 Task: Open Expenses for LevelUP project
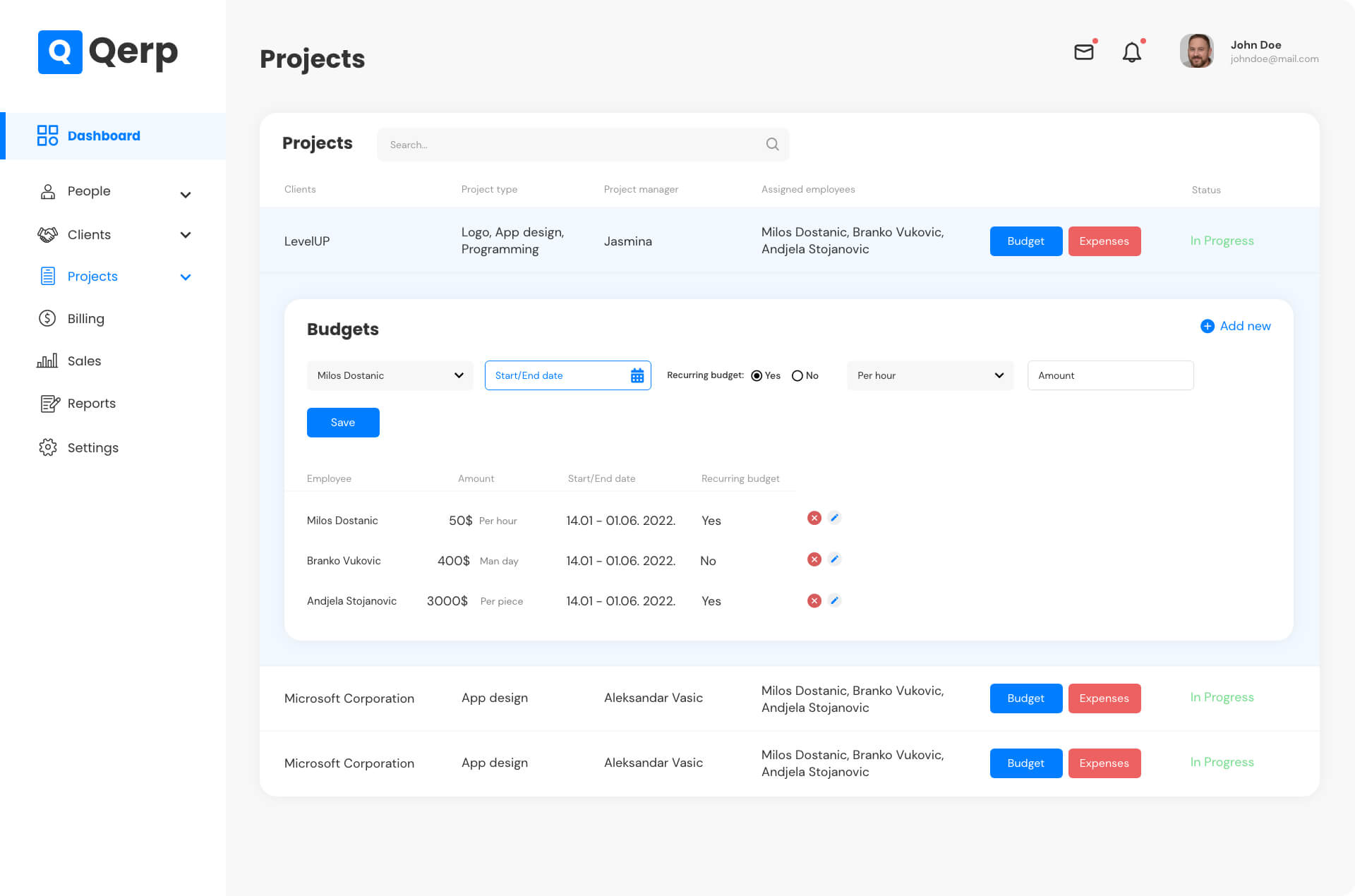[1104, 241]
